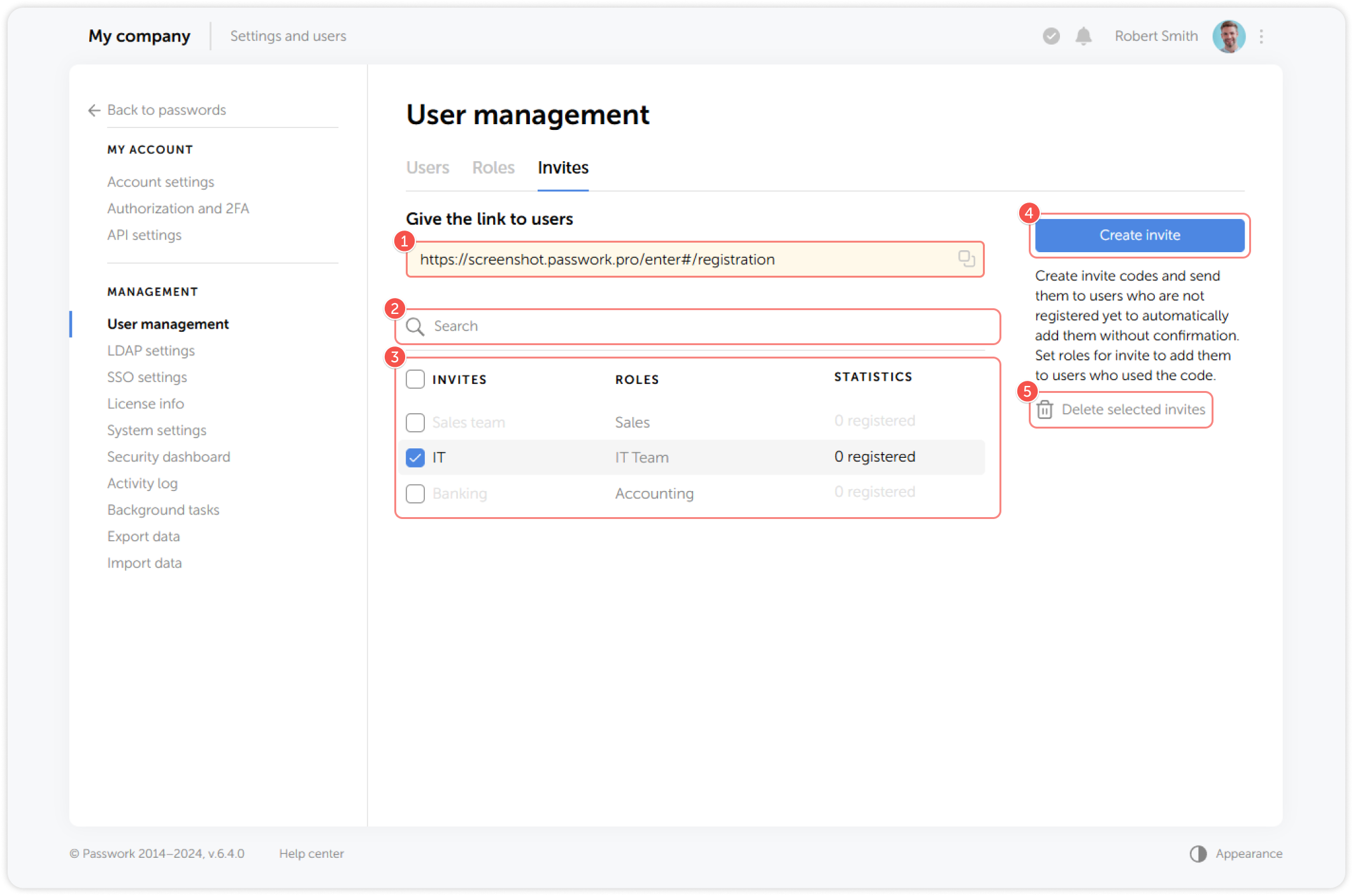Click the checkmark status icon in the header
The image size is (1353, 896).
point(1050,36)
